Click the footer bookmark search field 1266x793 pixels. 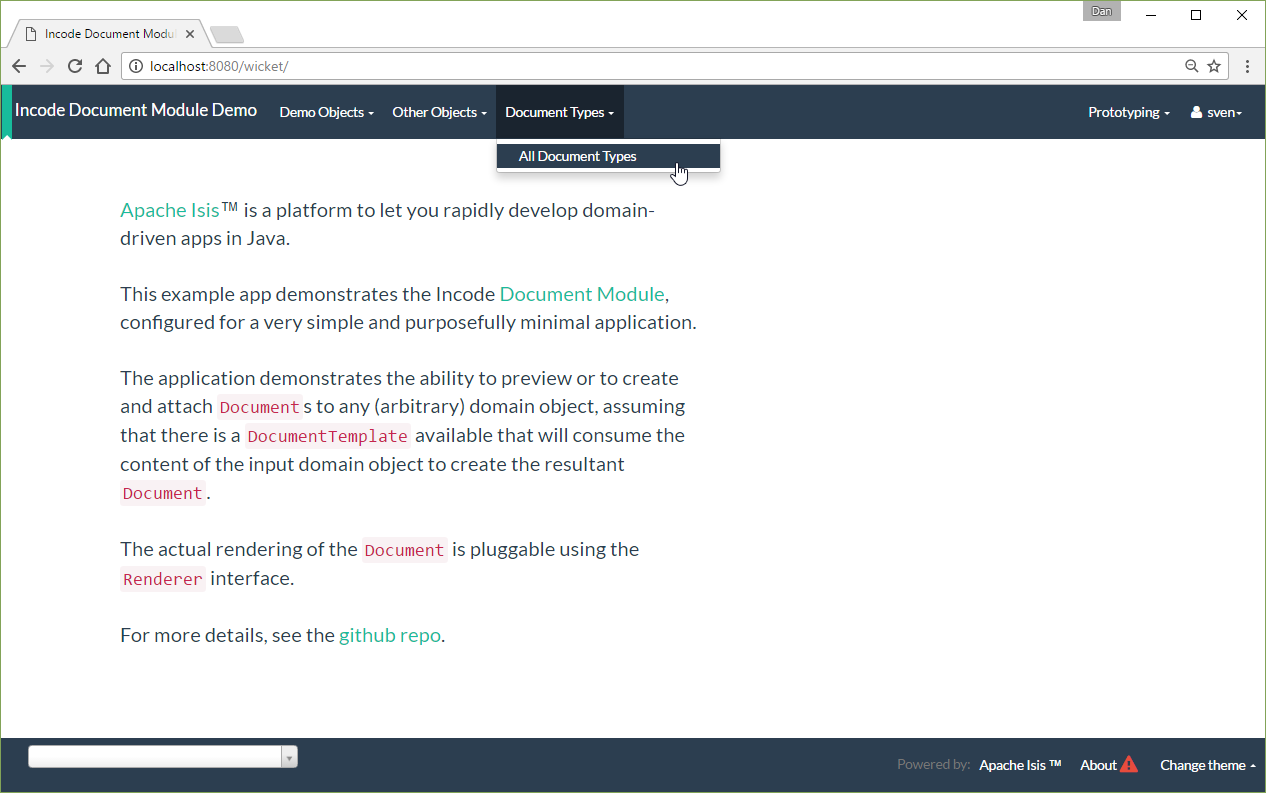[x=155, y=757]
